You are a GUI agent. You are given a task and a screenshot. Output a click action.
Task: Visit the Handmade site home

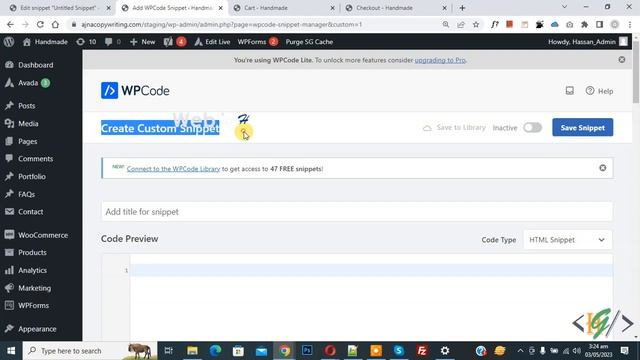[x=45, y=42]
